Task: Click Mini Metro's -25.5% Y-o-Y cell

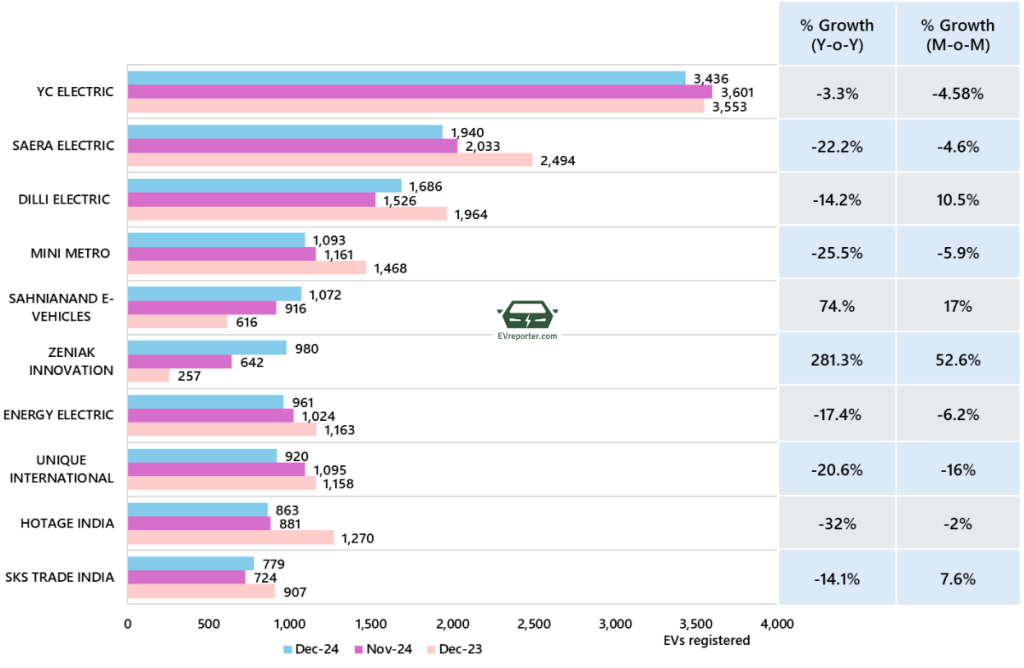Action: (x=836, y=253)
